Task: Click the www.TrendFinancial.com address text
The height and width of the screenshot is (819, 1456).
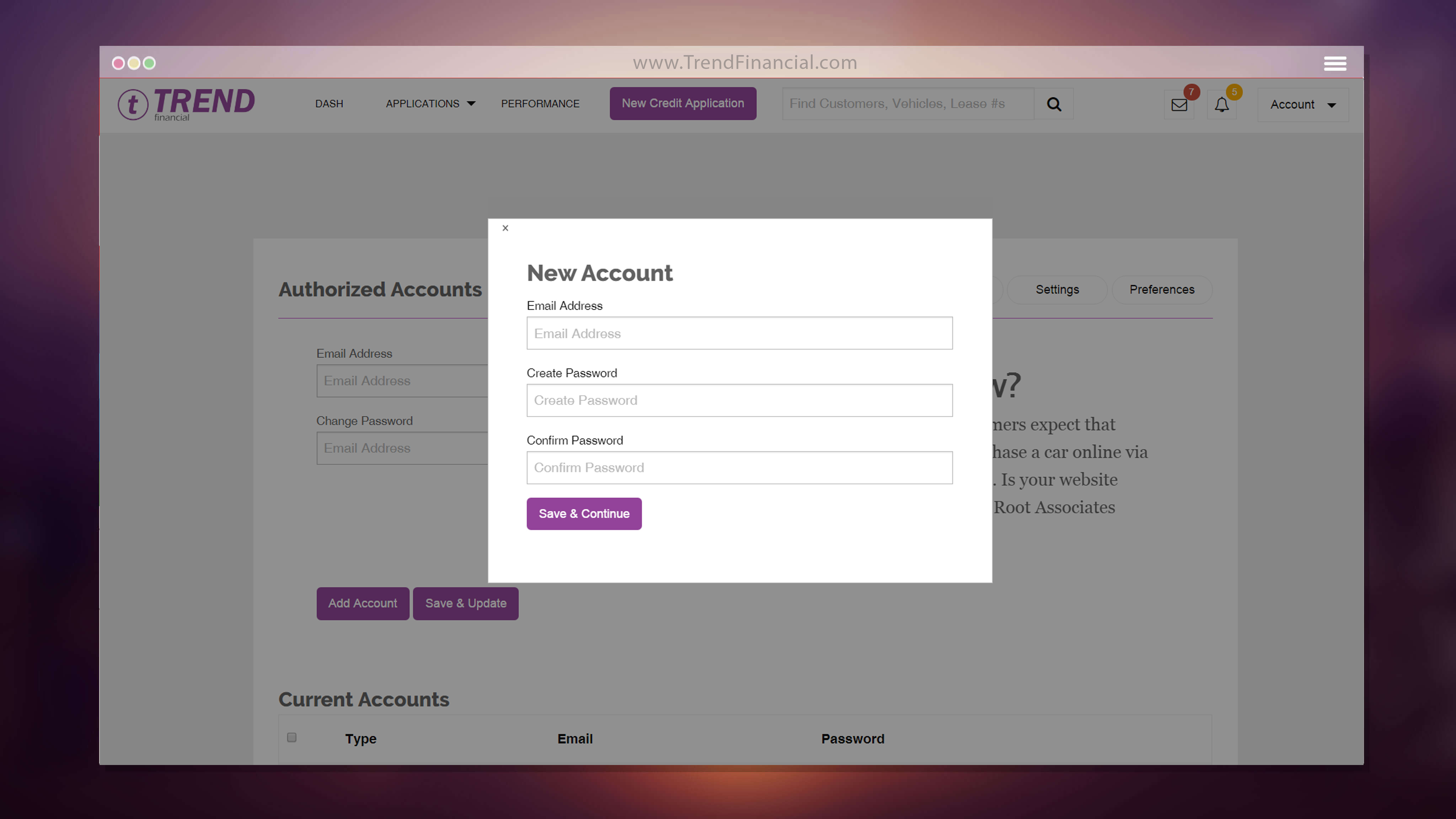Action: [744, 62]
